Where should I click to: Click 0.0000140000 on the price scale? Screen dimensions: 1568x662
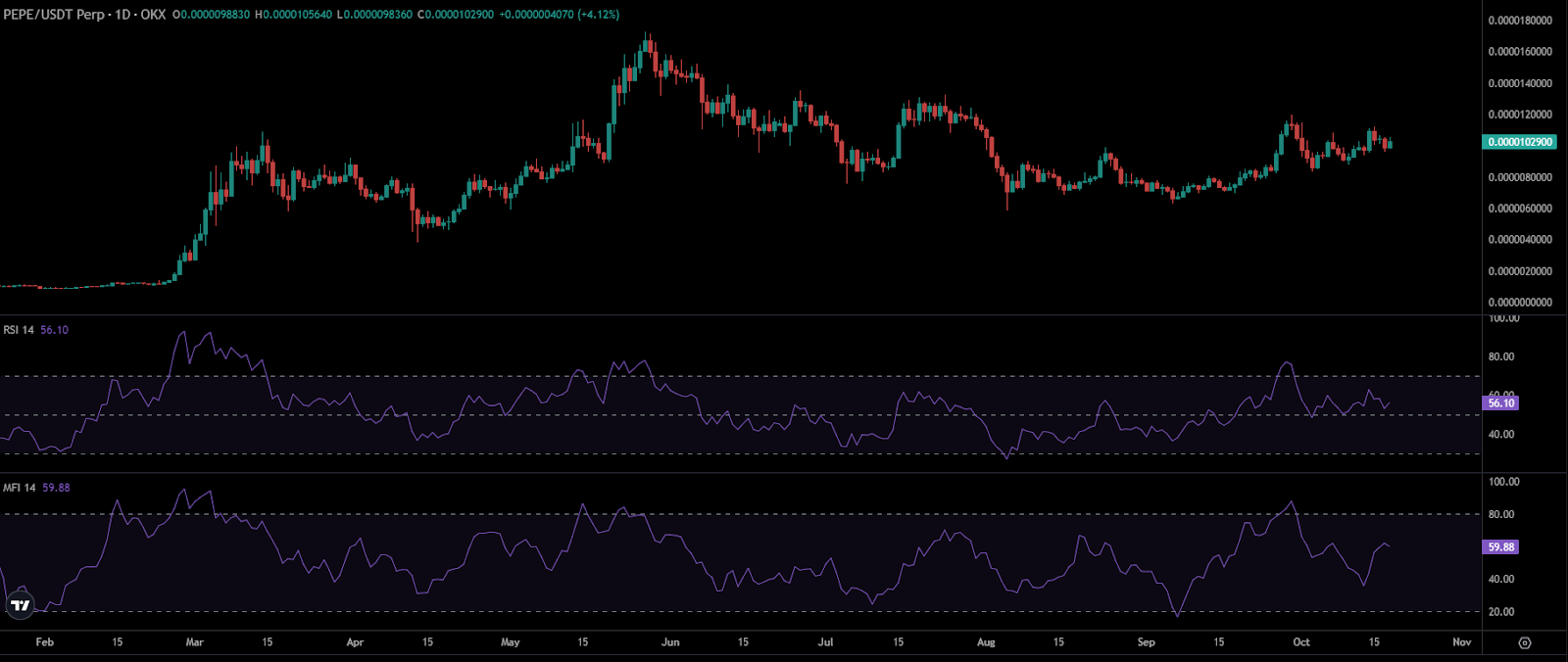(1520, 83)
